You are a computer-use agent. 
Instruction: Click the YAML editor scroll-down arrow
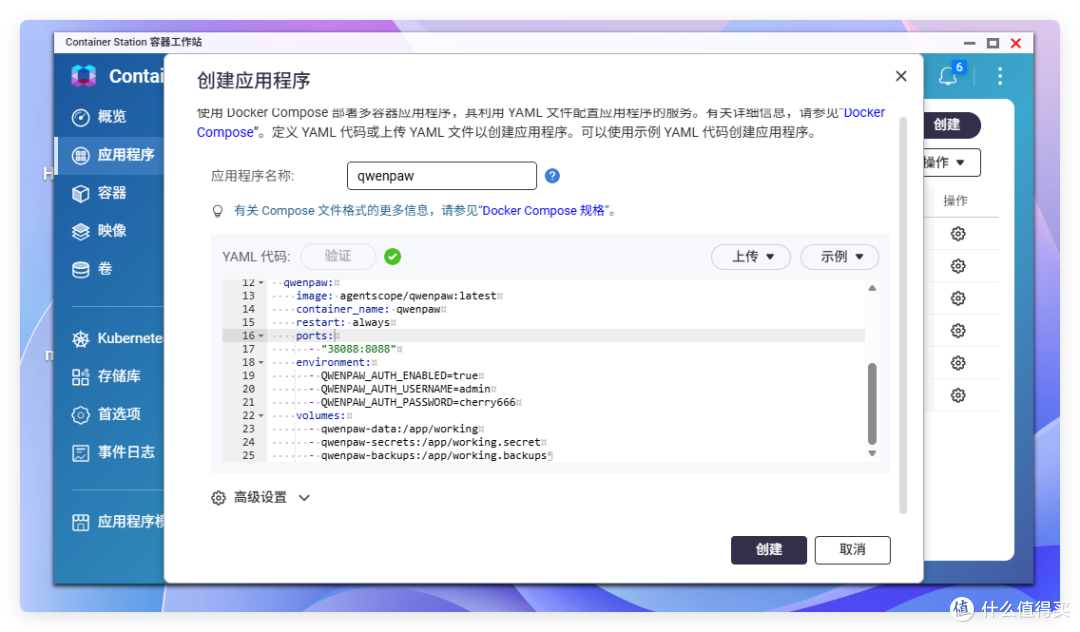pyautogui.click(x=872, y=453)
